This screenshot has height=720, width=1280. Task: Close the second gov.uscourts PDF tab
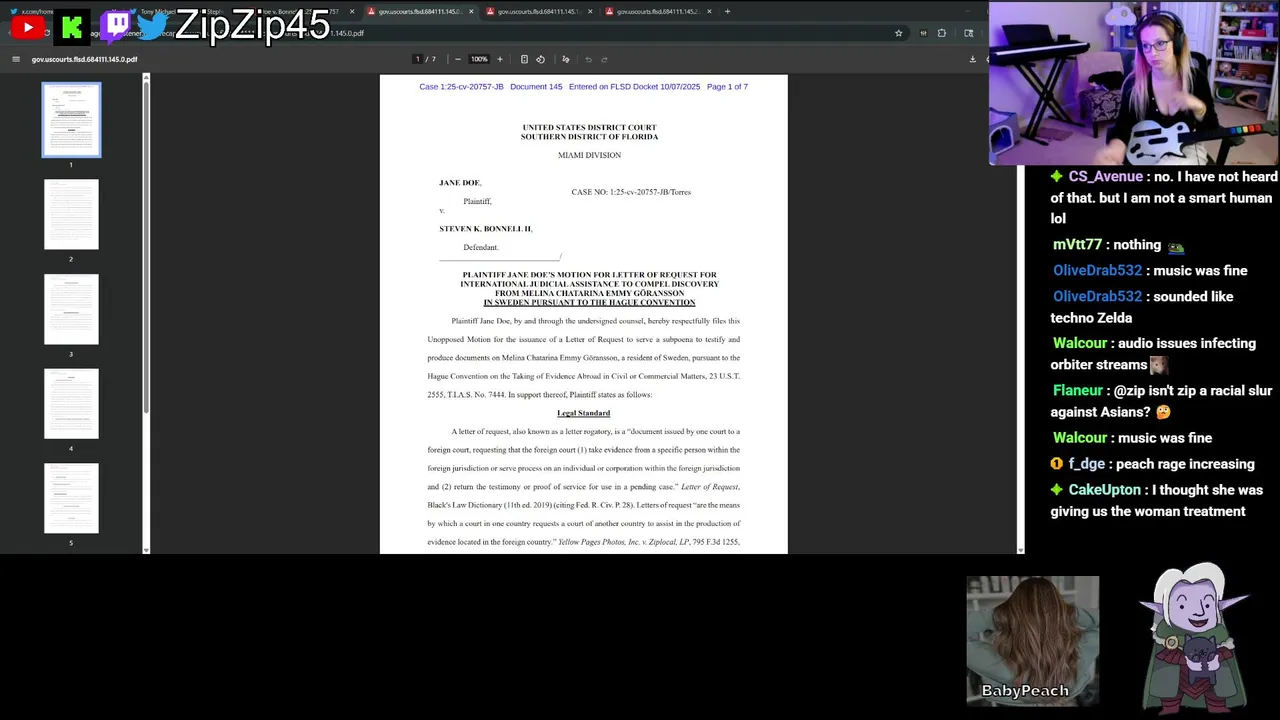(590, 12)
